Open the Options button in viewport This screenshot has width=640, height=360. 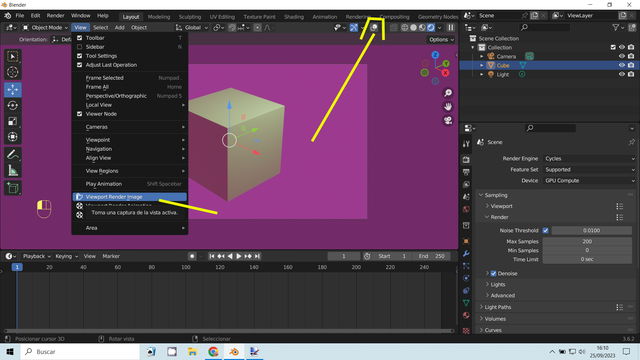(441, 40)
